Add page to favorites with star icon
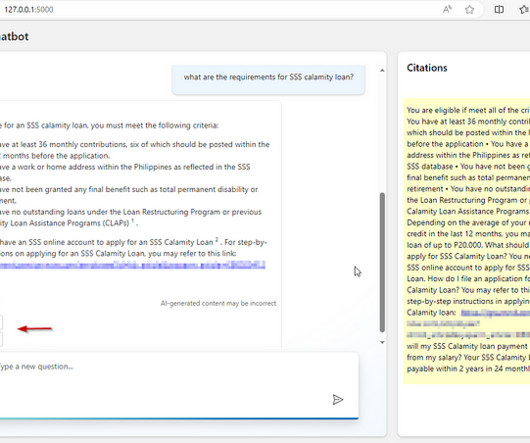Image resolution: width=530 pixels, height=443 pixels. point(469,10)
